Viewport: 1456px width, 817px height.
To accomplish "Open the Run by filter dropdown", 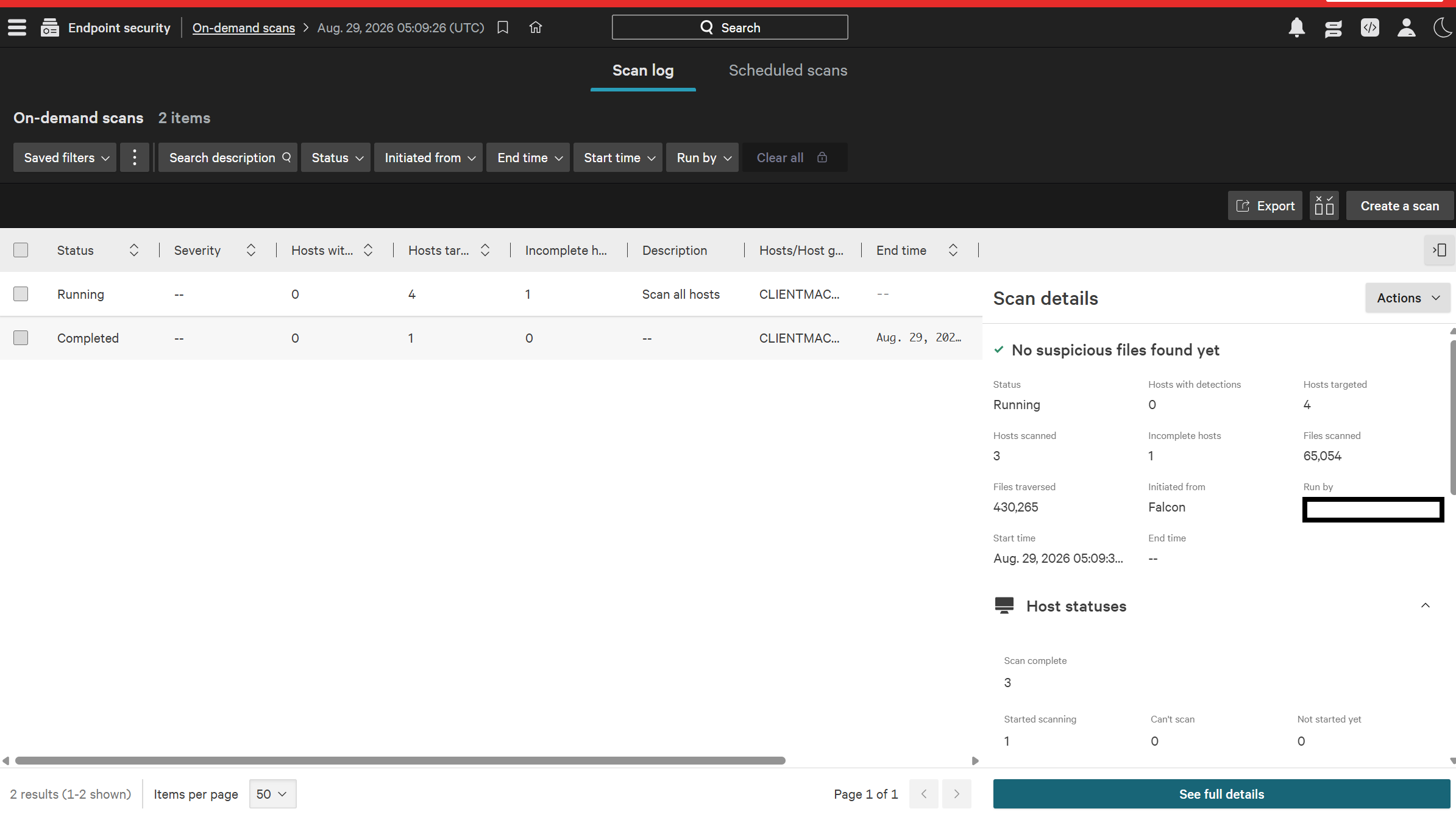I will pos(702,157).
